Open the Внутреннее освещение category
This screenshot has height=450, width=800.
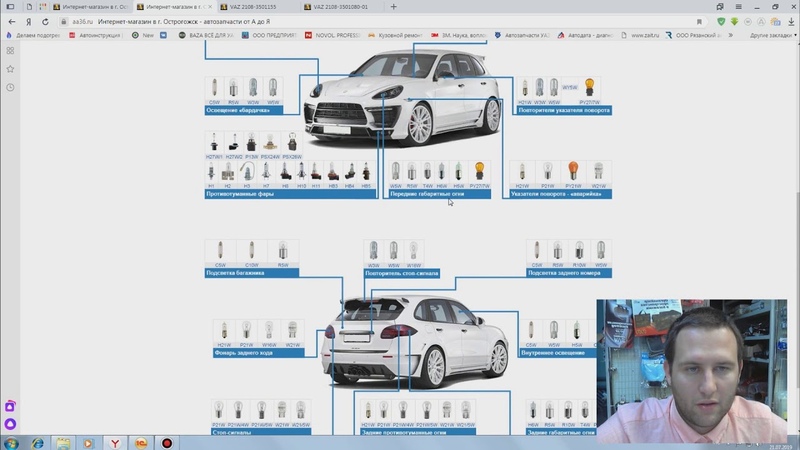click(558, 353)
